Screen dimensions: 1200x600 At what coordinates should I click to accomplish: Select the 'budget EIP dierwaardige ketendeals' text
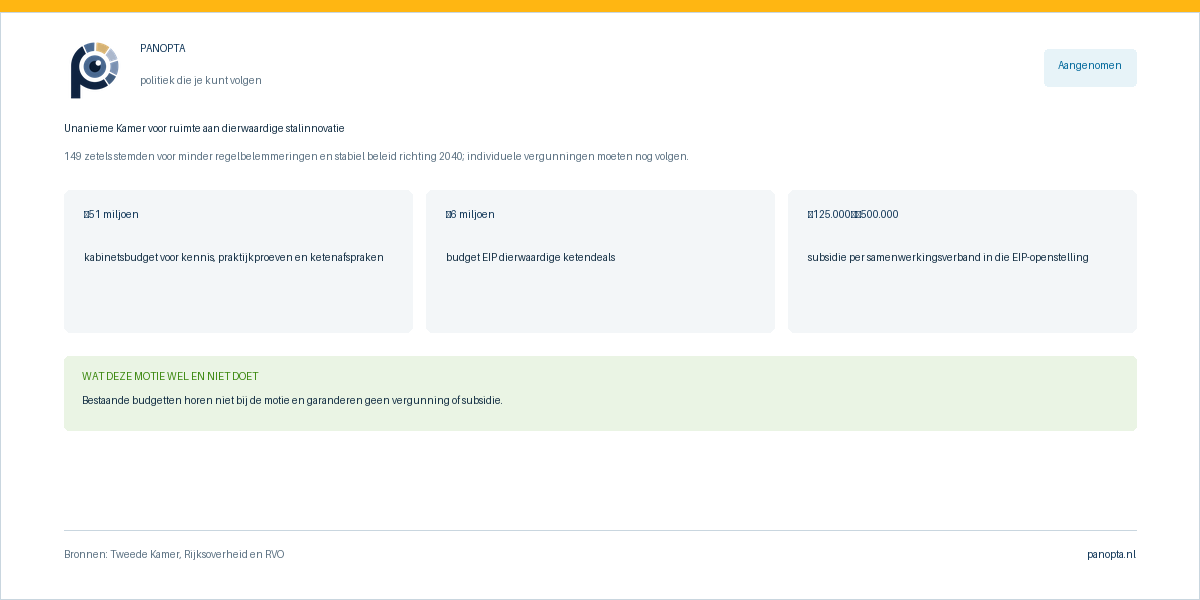(x=530, y=257)
